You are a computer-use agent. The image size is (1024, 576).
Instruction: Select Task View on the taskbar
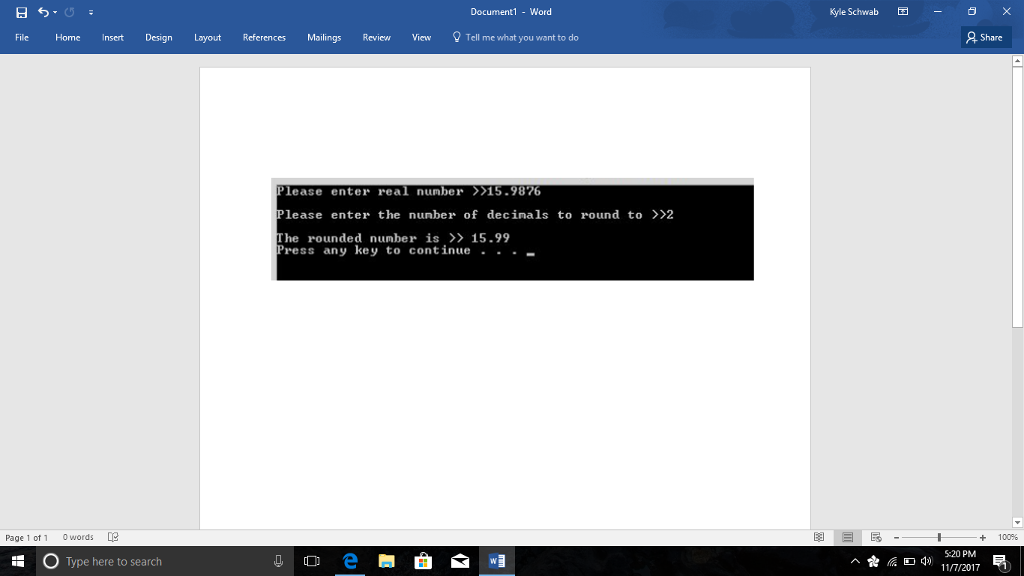point(312,561)
